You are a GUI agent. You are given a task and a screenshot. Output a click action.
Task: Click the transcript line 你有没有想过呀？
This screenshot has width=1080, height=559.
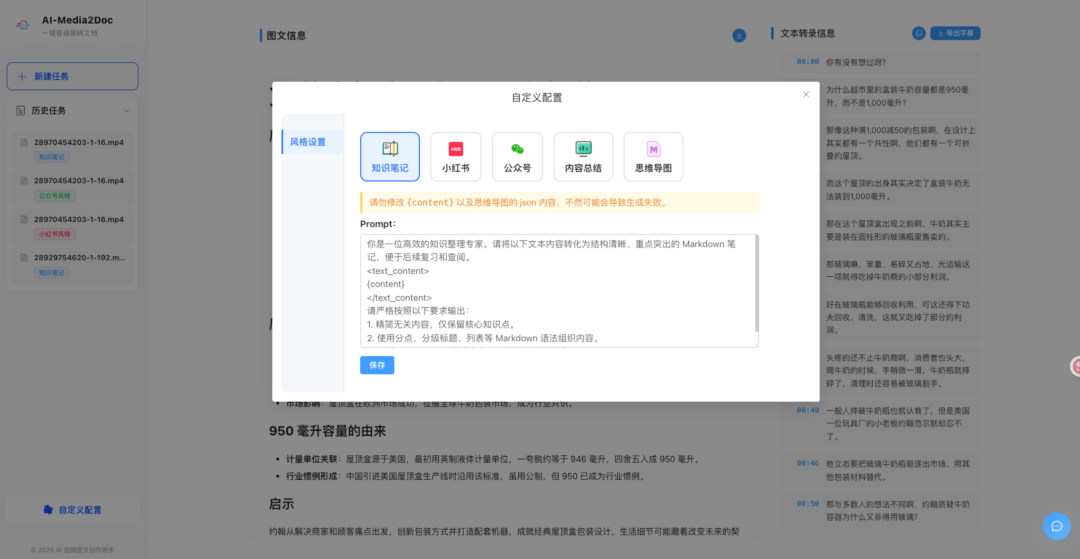tap(856, 62)
